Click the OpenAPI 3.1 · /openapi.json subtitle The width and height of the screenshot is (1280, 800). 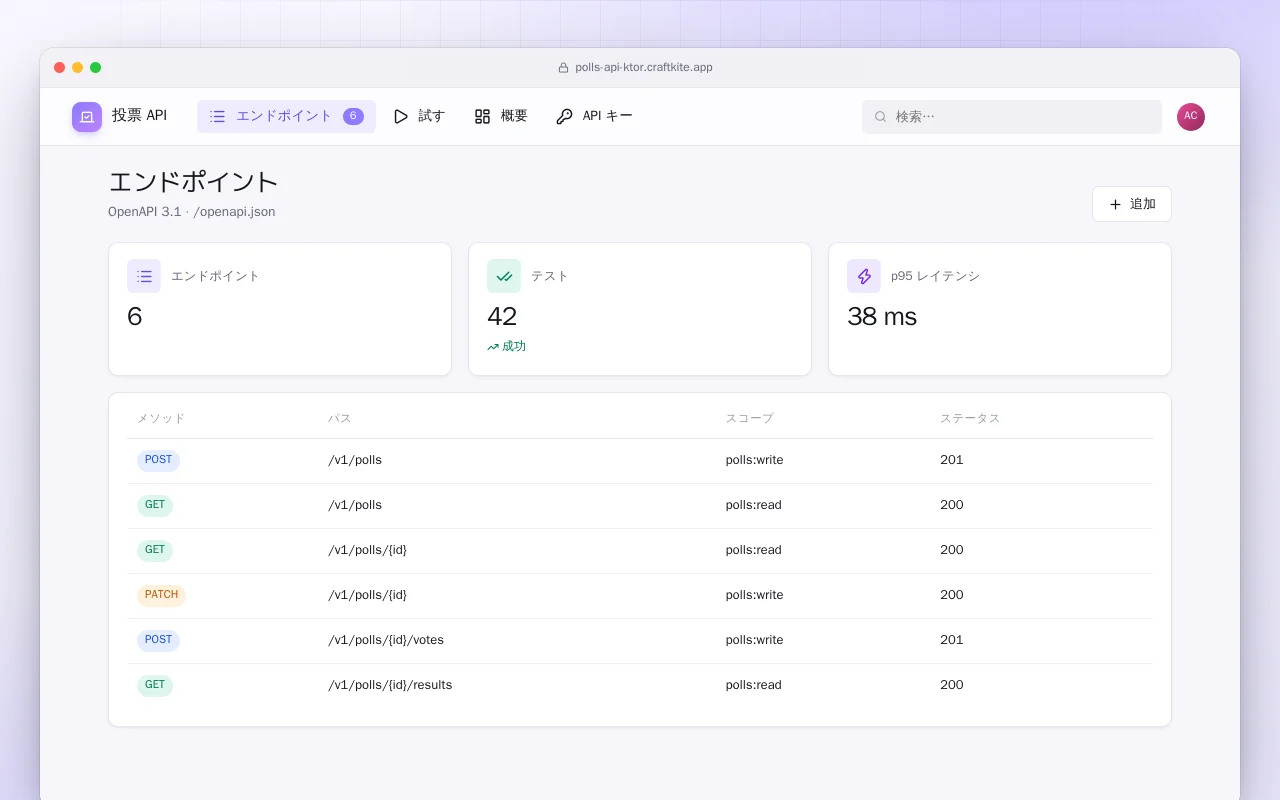(192, 212)
